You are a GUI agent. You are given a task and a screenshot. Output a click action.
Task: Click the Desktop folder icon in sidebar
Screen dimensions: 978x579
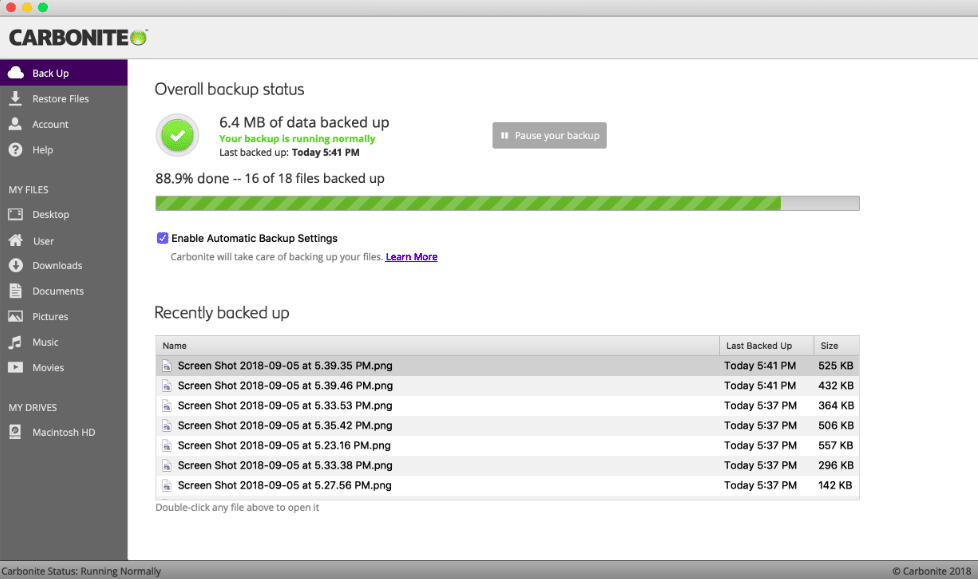click(16, 214)
